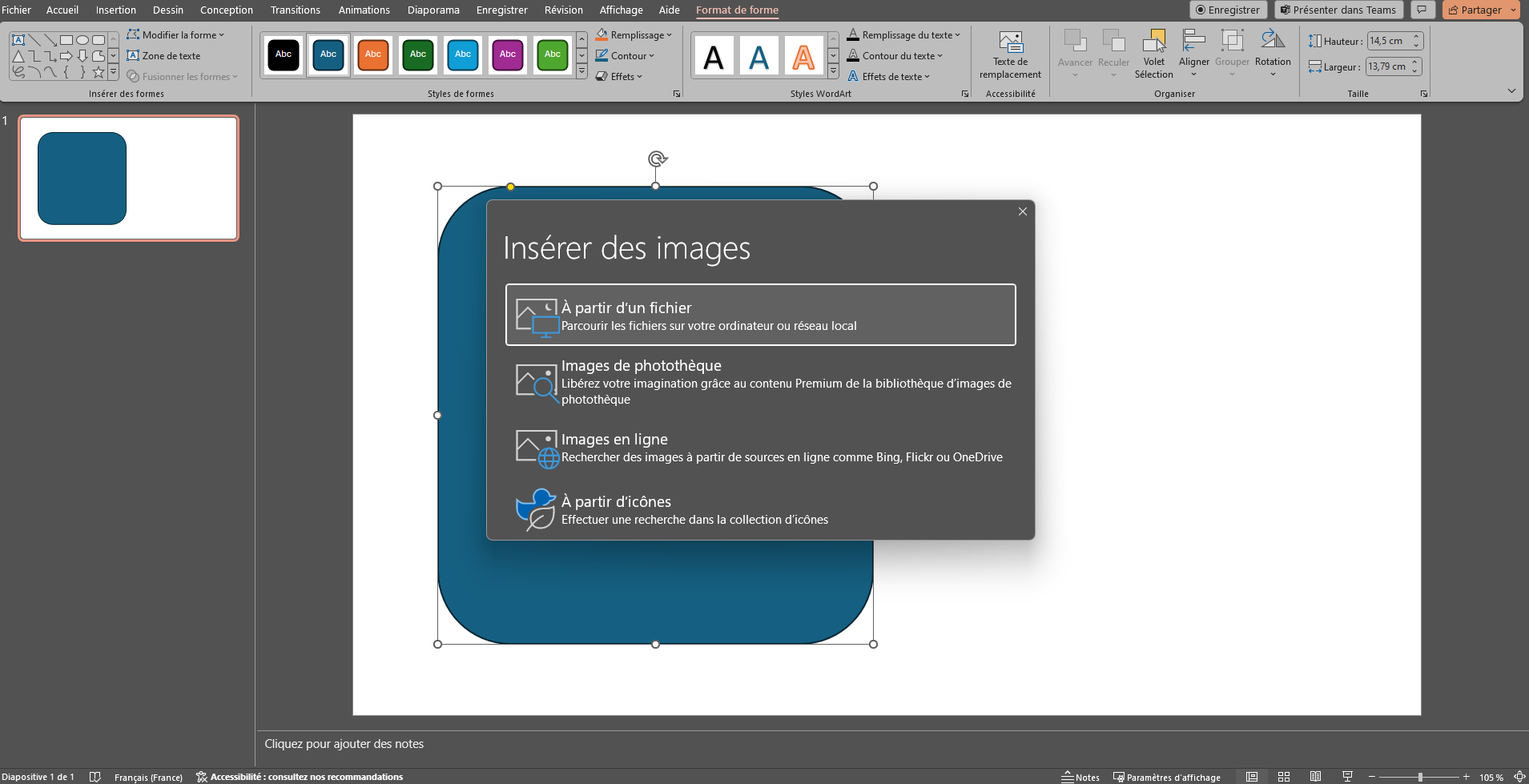The image size is (1529, 784).
Task: Click the Hauteur height input field
Action: click(x=1389, y=41)
